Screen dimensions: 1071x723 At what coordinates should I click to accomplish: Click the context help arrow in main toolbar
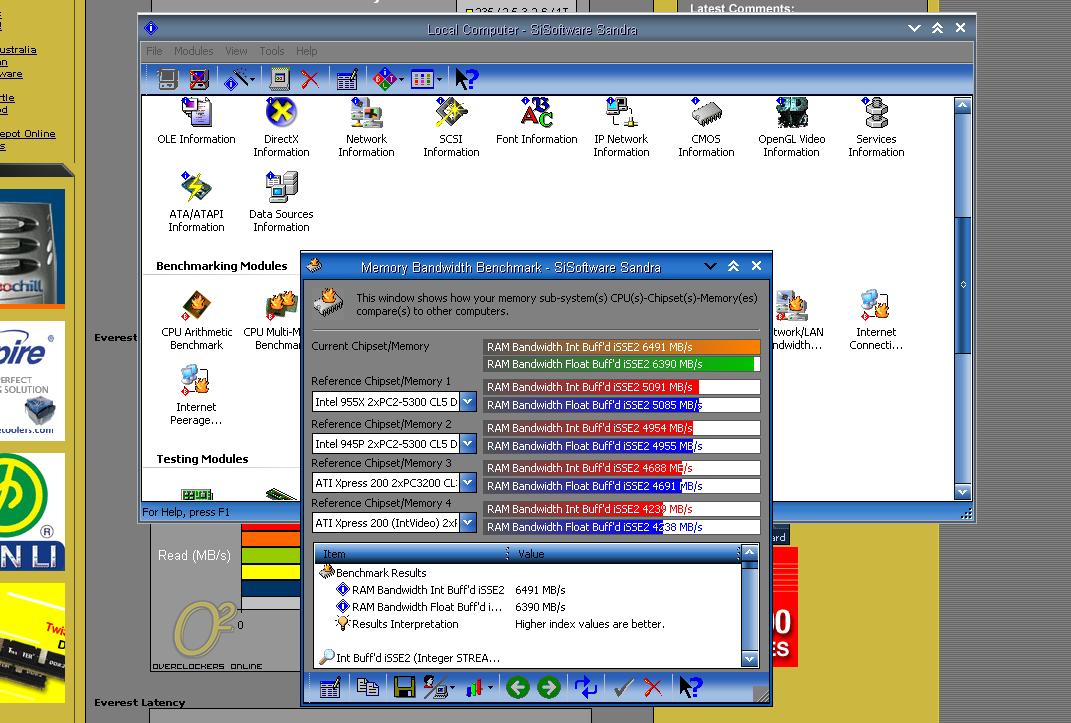pos(467,79)
